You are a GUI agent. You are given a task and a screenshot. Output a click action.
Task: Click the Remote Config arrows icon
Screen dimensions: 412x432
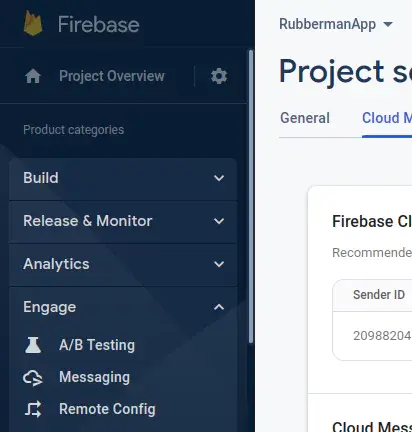tap(33, 409)
